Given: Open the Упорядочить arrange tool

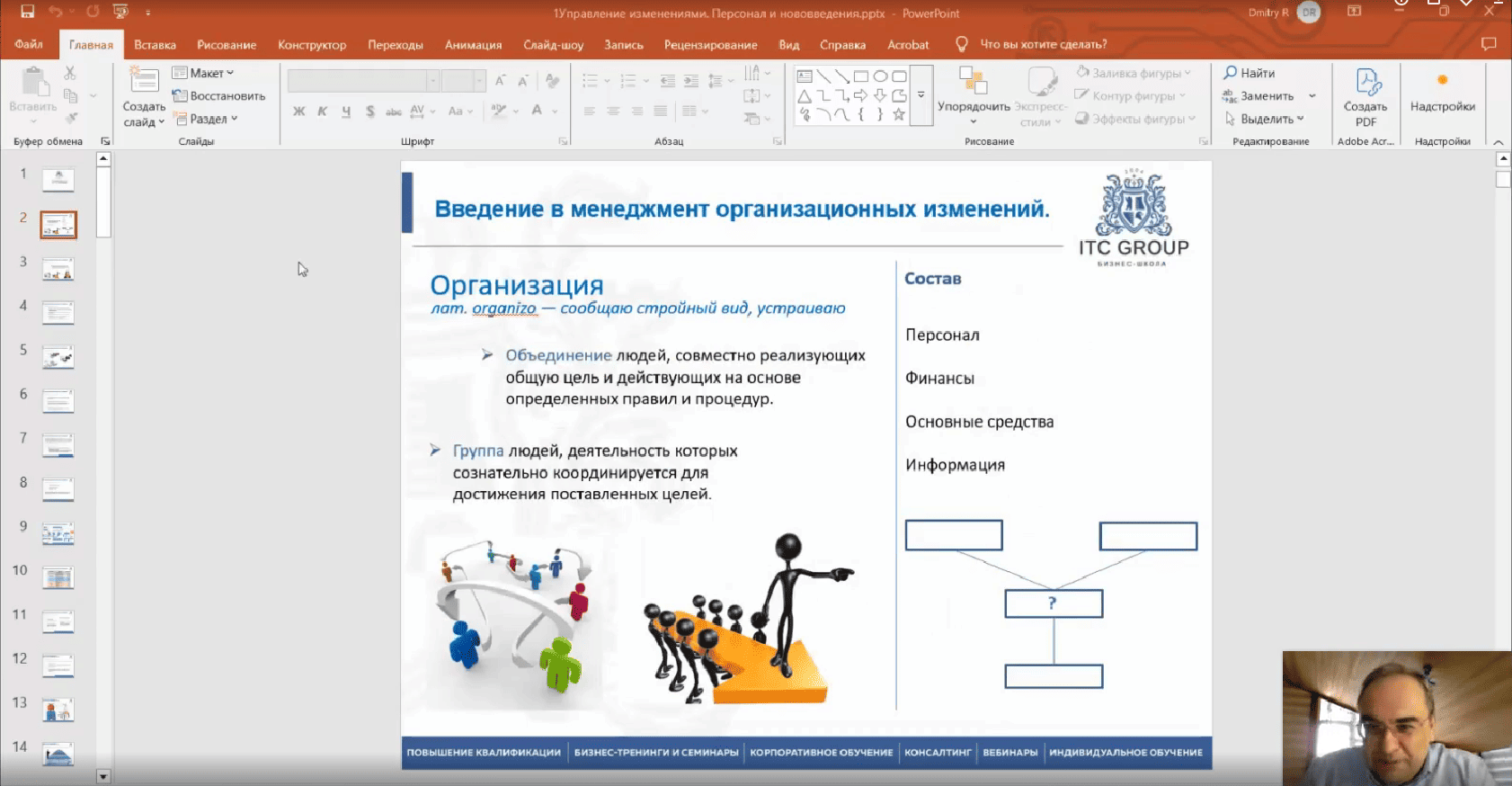Looking at the screenshot, I should click(x=974, y=96).
